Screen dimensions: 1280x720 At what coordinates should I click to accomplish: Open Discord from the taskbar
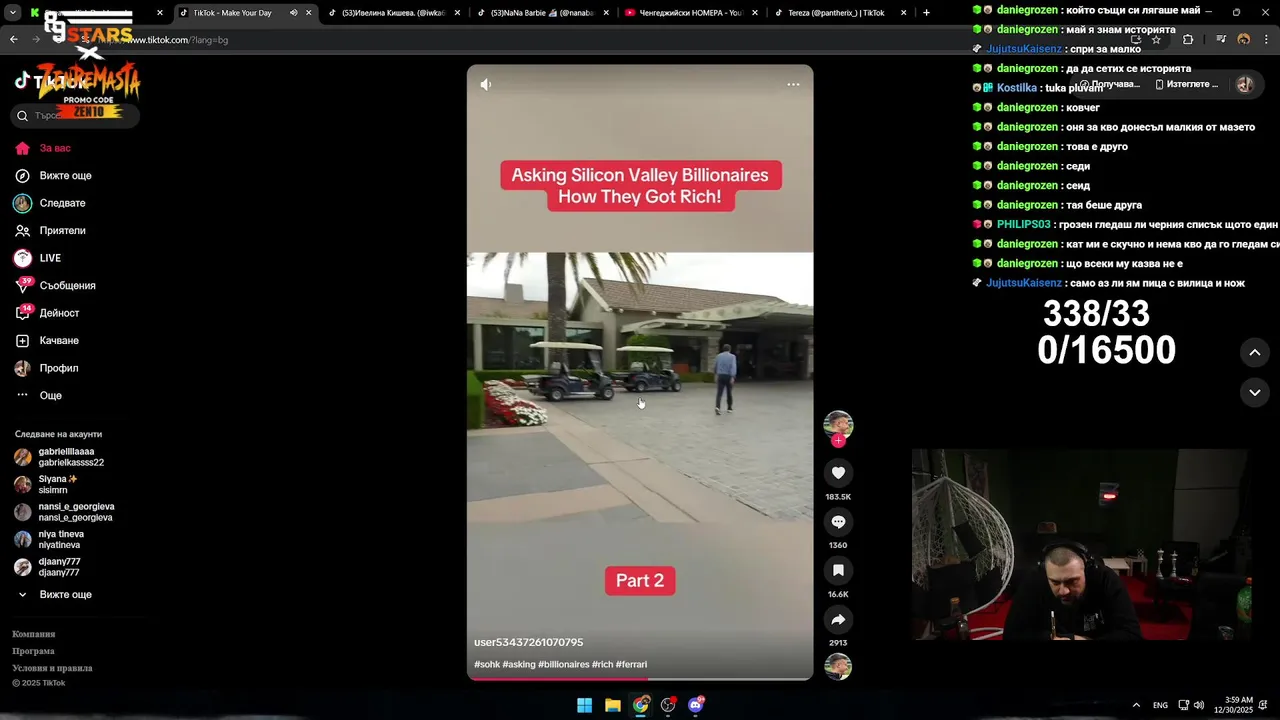pos(696,705)
